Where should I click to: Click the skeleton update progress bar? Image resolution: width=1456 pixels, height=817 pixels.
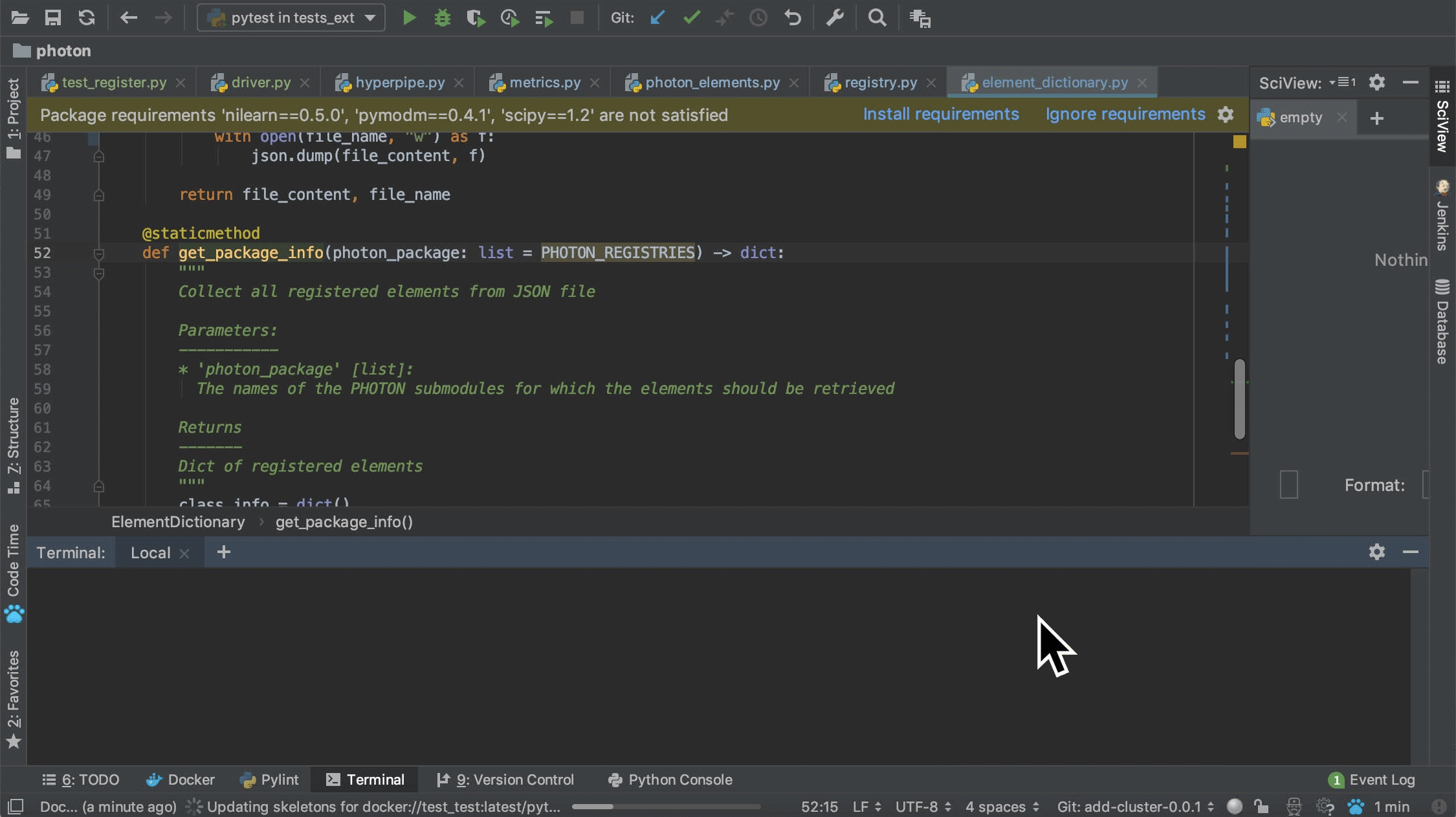[666, 807]
